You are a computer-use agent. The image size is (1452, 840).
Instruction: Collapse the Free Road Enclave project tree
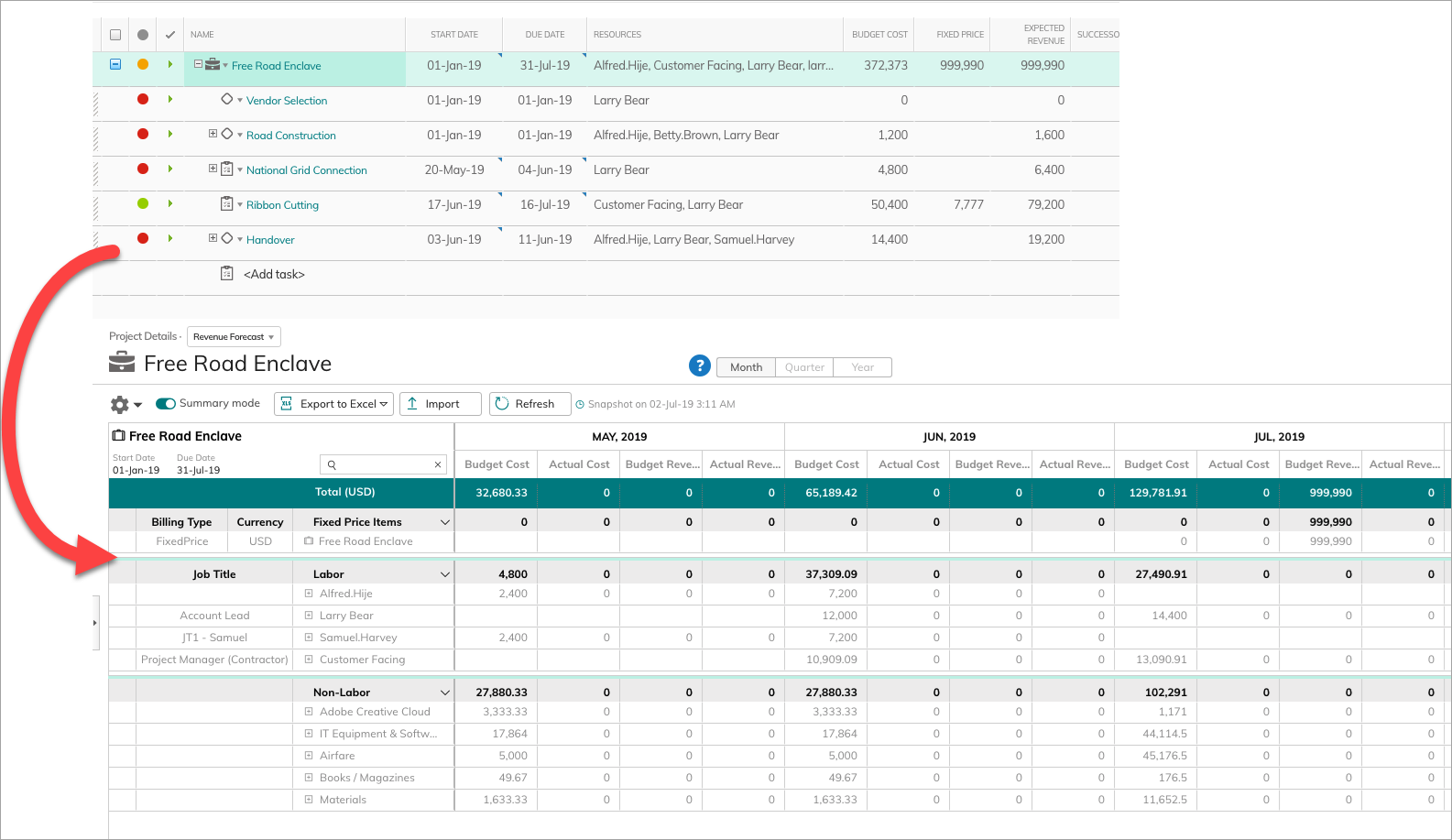(198, 64)
